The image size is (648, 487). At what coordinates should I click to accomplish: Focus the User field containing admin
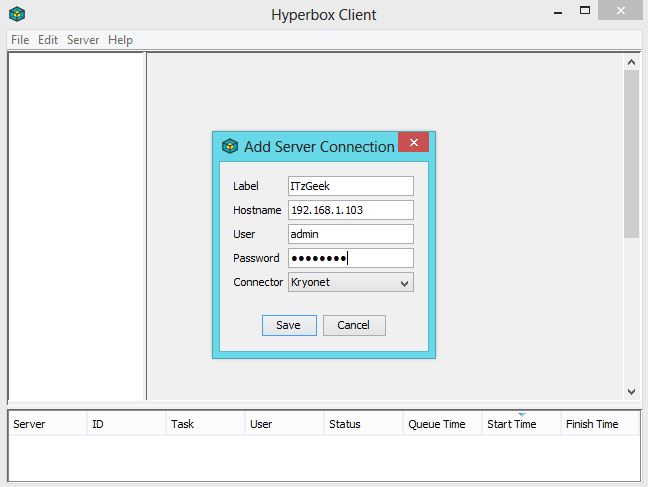coord(350,234)
